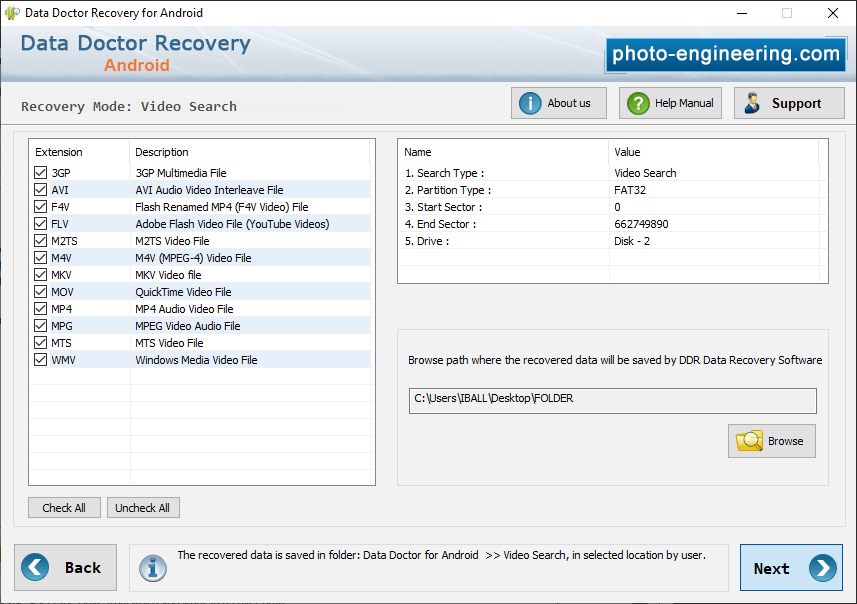
Task: Click the '3. Start Sector :' row name
Action: [443, 207]
